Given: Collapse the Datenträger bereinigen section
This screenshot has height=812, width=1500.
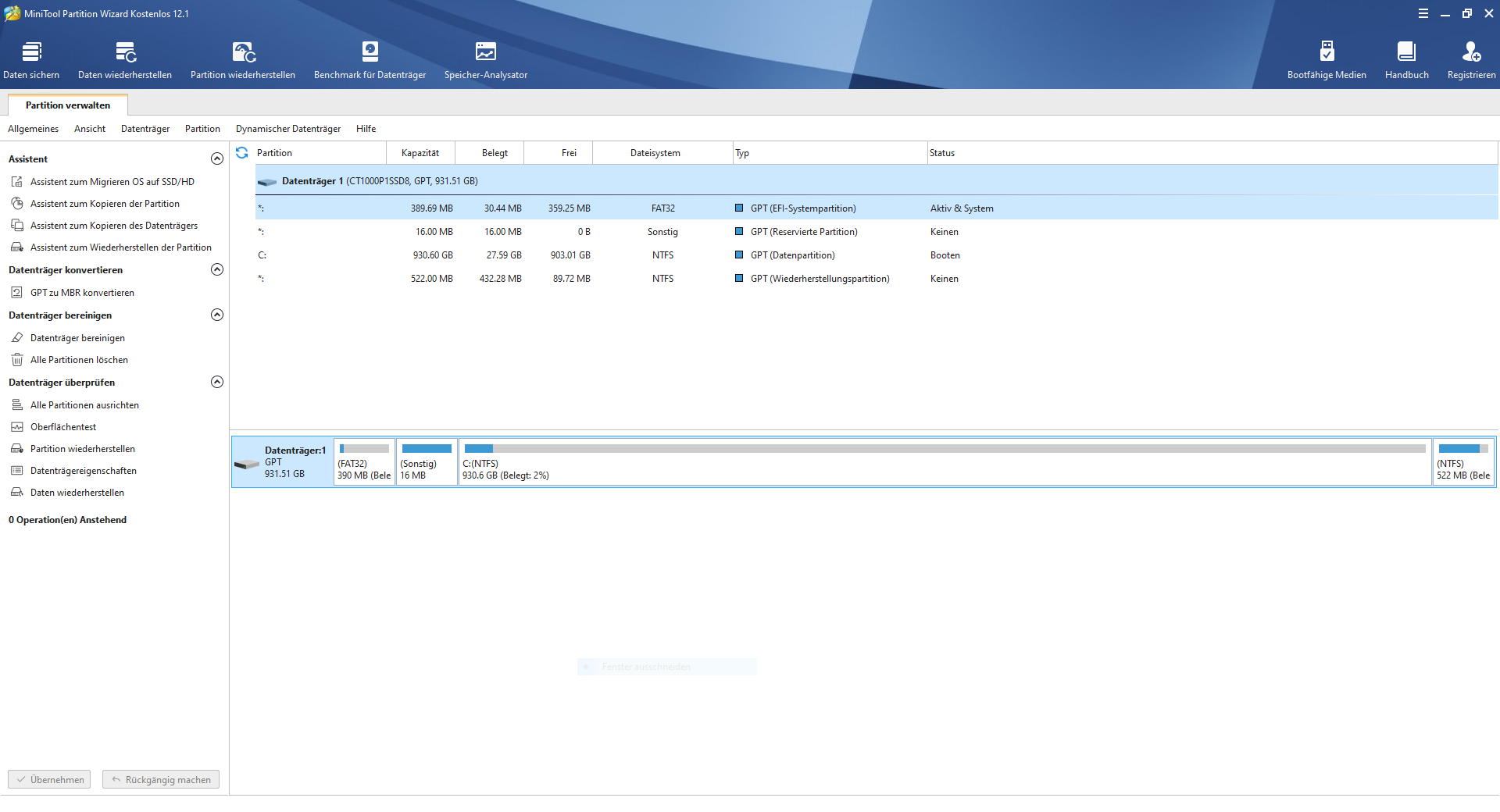Looking at the screenshot, I should click(x=217, y=315).
